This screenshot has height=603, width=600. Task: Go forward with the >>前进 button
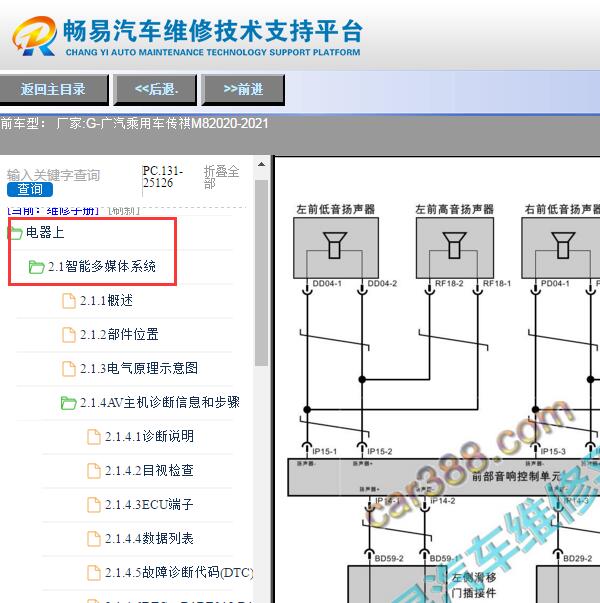(x=243, y=90)
